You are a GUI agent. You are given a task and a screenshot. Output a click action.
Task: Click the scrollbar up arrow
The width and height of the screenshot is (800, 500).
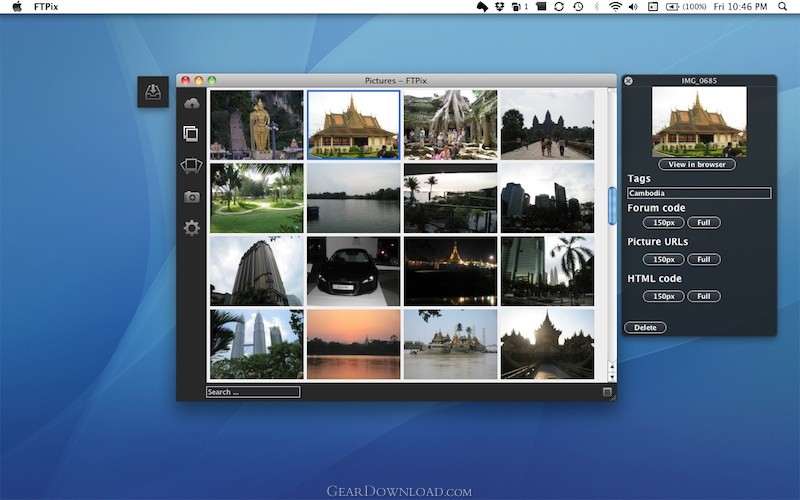(612, 367)
